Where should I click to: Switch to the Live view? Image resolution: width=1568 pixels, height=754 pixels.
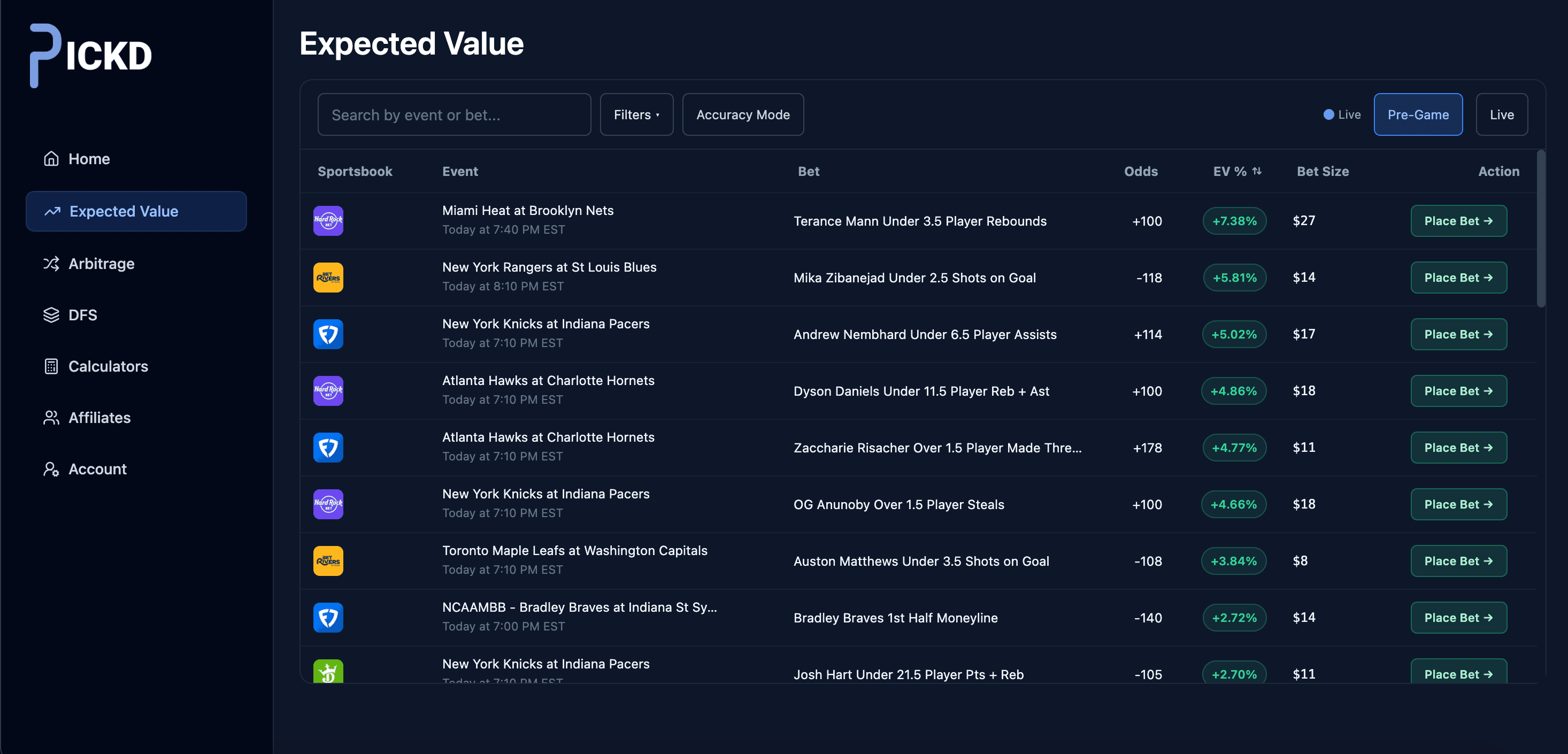[x=1502, y=114]
